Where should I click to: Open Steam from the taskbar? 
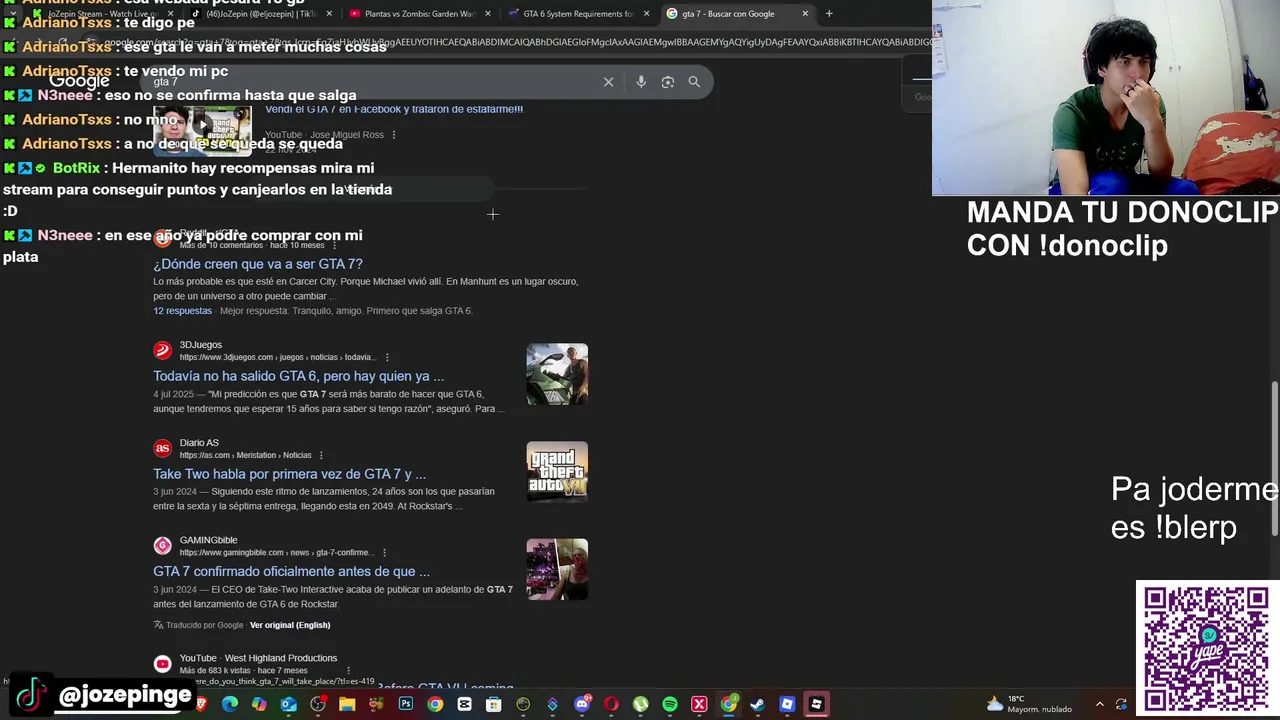[757, 704]
